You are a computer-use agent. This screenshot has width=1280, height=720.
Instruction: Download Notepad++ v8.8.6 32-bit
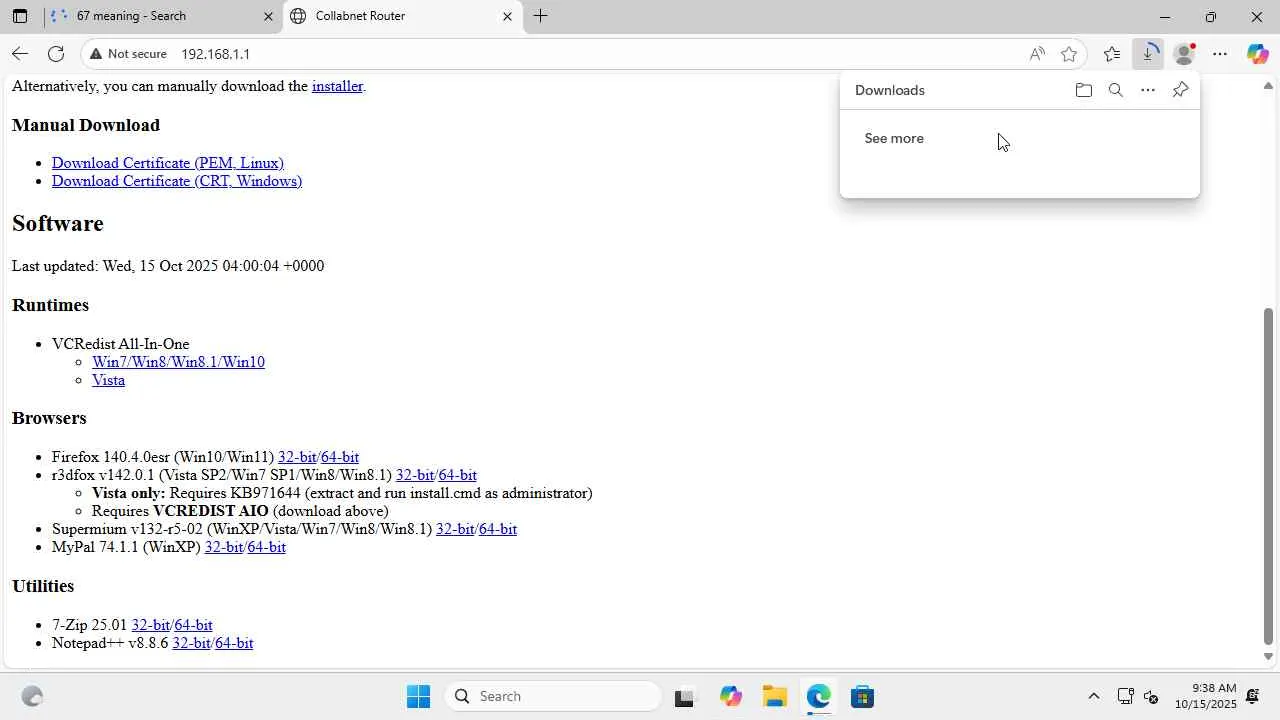(x=192, y=643)
